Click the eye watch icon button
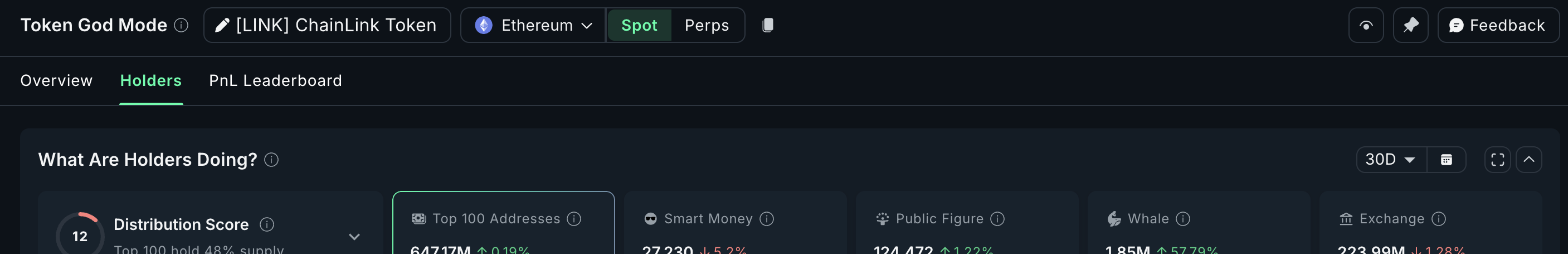 click(1366, 26)
